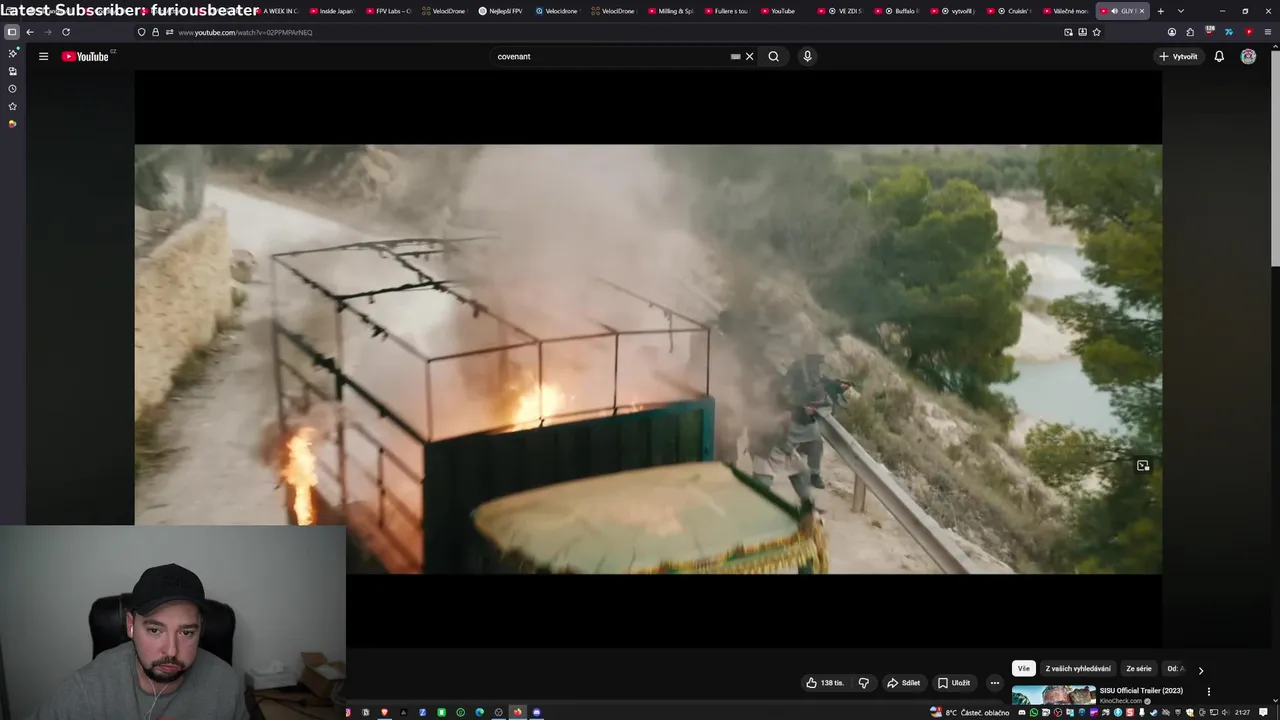1280x720 pixels.
Task: Toggle miniplayer icon on the video
Action: click(1143, 465)
